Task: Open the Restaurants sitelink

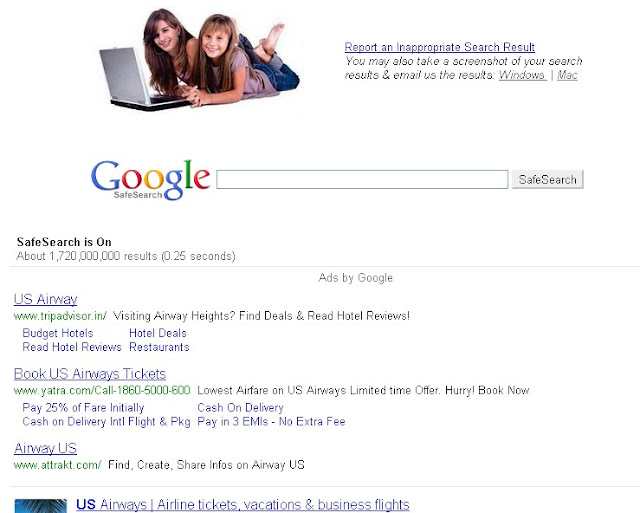Action: pyautogui.click(x=159, y=347)
